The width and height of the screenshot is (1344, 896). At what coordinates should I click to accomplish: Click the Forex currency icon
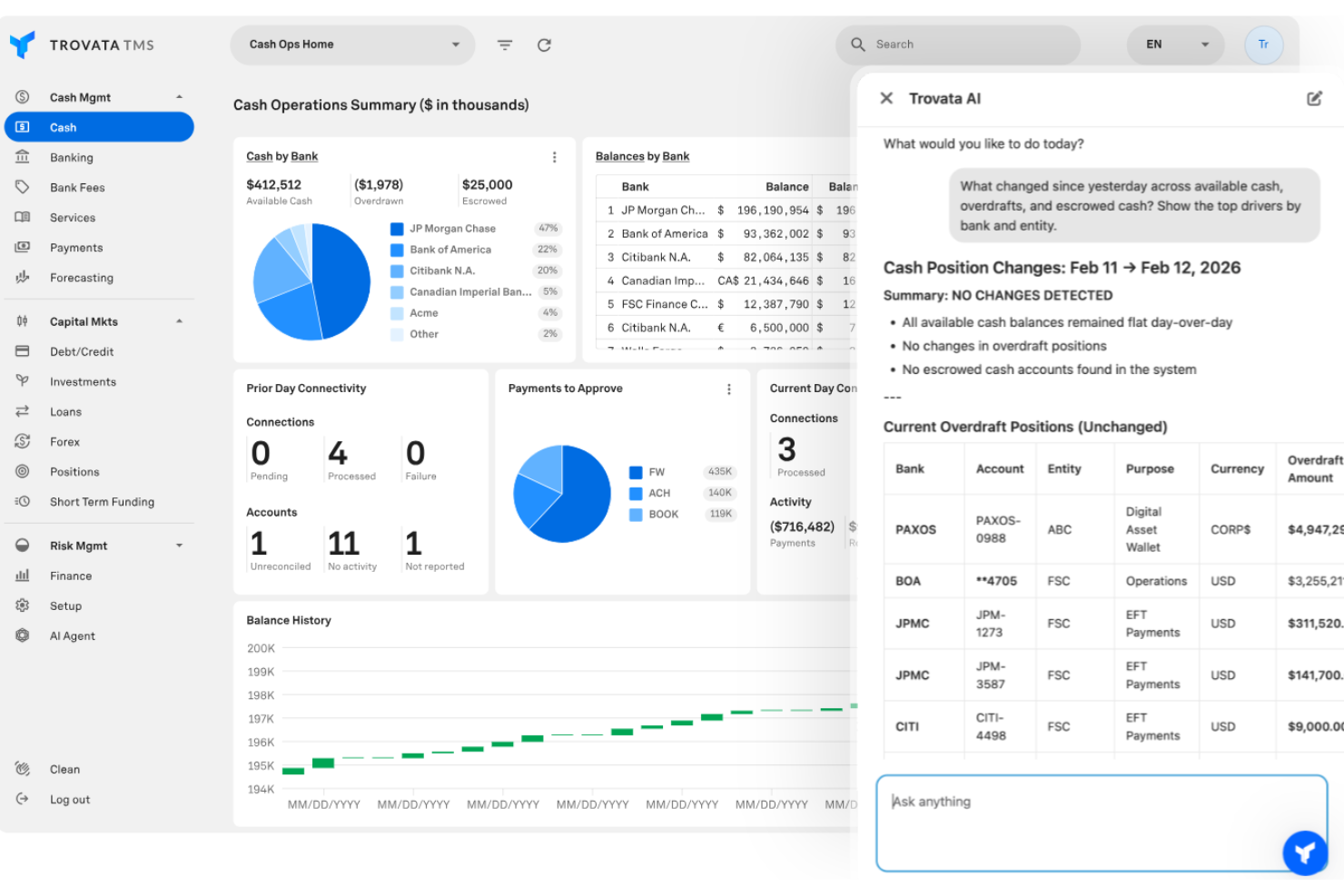[23, 441]
